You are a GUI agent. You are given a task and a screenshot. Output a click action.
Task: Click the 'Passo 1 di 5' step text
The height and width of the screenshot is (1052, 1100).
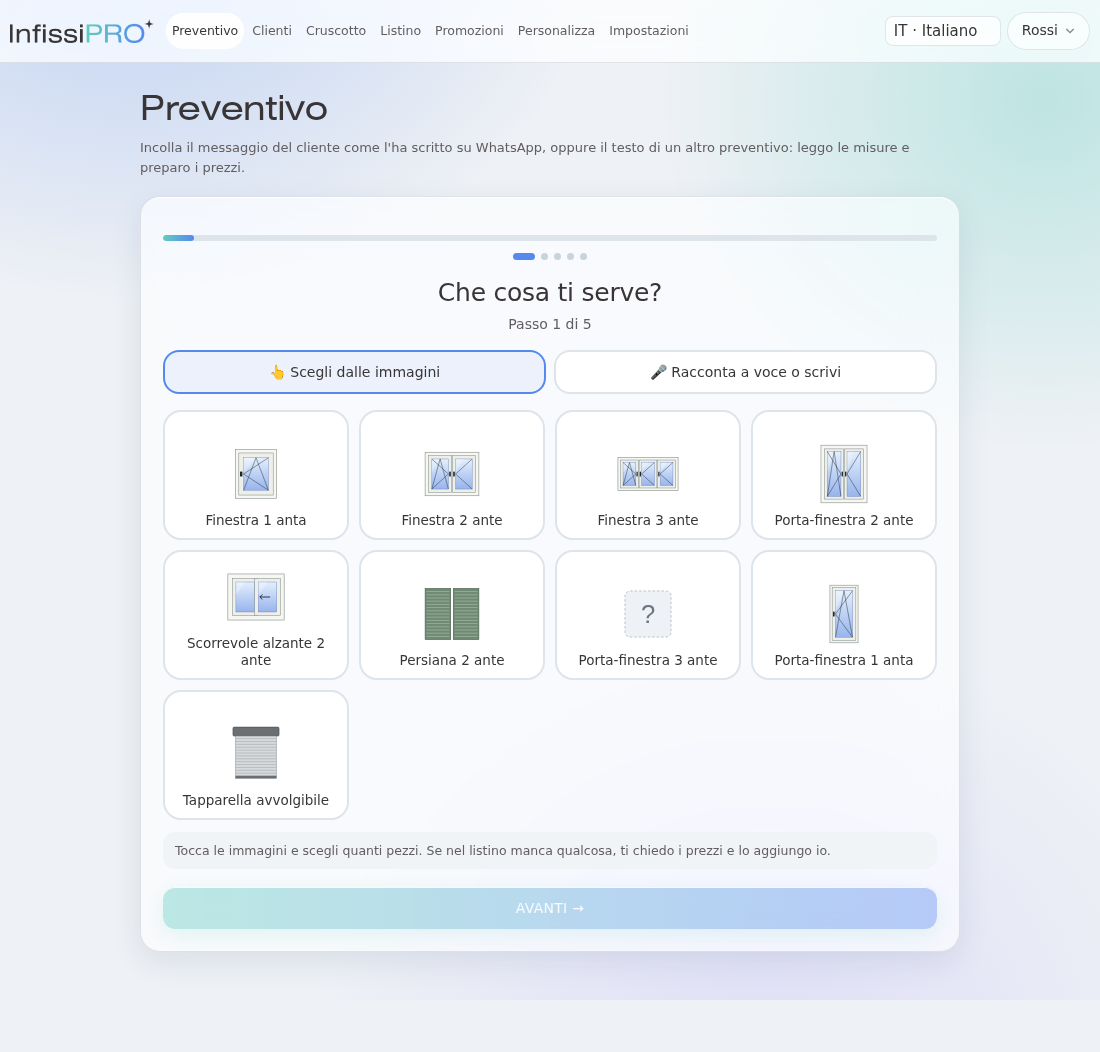click(x=550, y=324)
